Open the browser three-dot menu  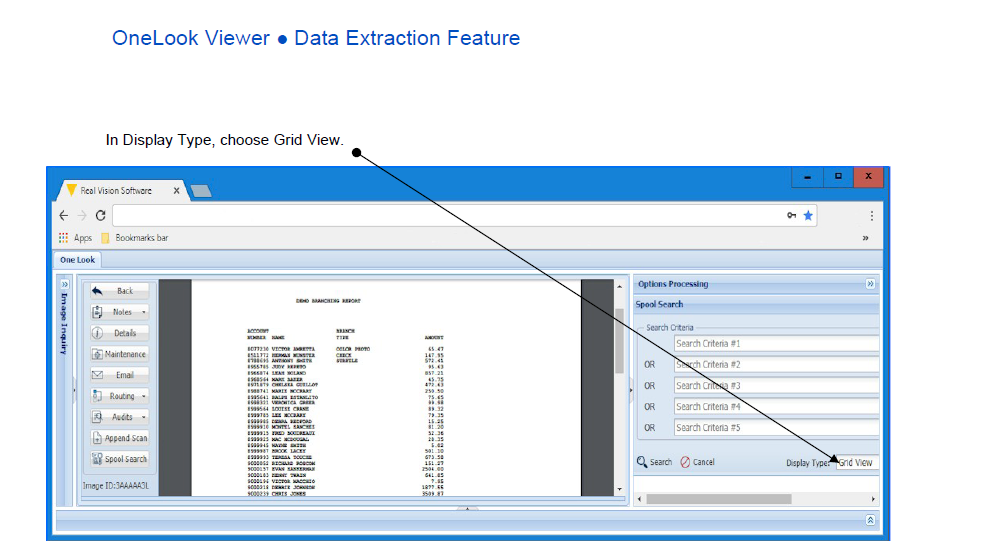[x=872, y=216]
